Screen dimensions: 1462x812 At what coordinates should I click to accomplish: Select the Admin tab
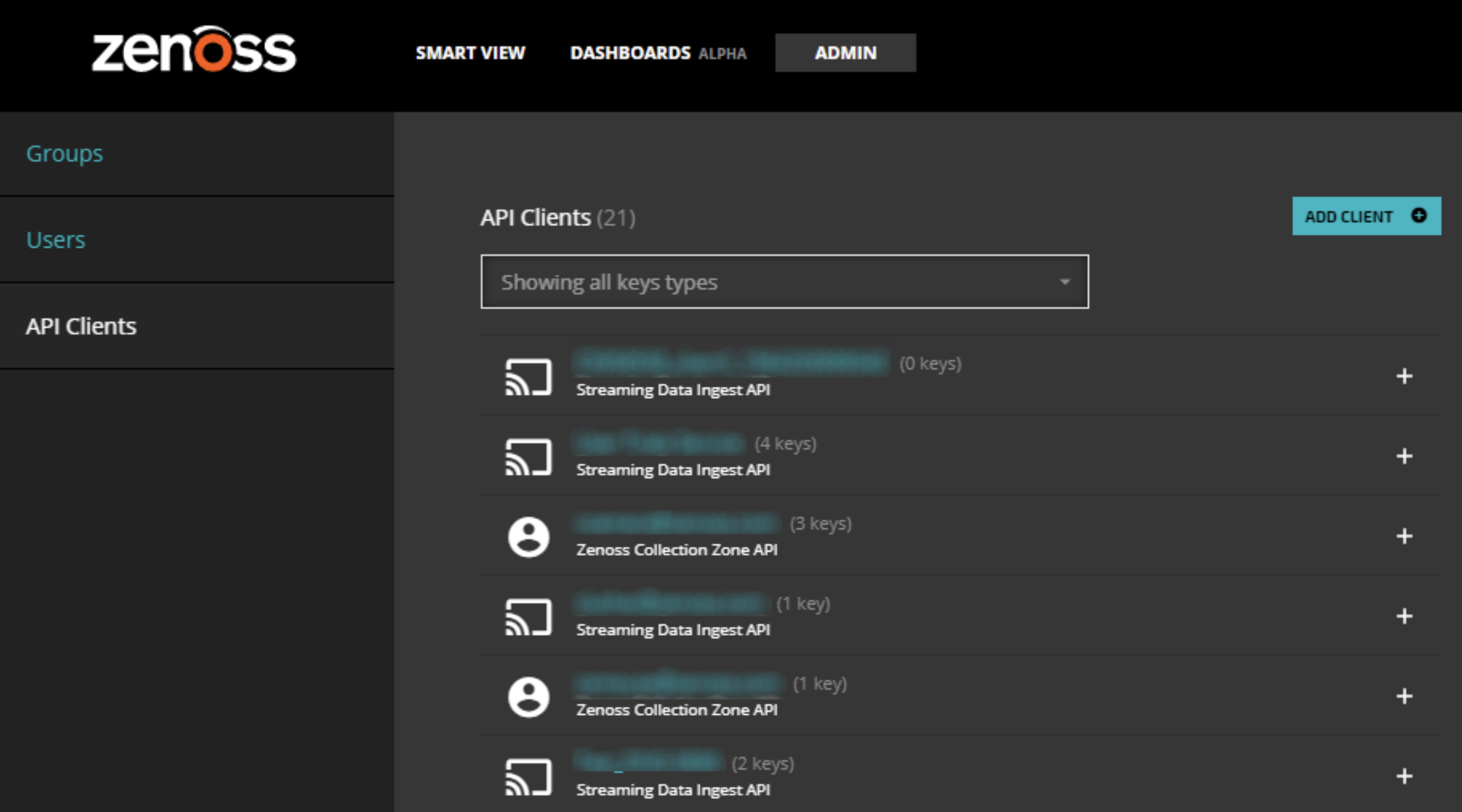pos(845,53)
